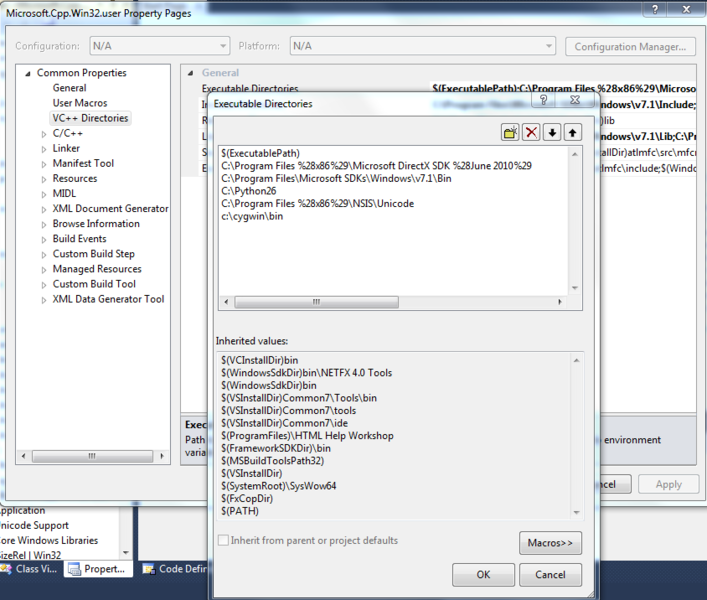
Task: Delete the selected directory line
Action: [x=531, y=133]
